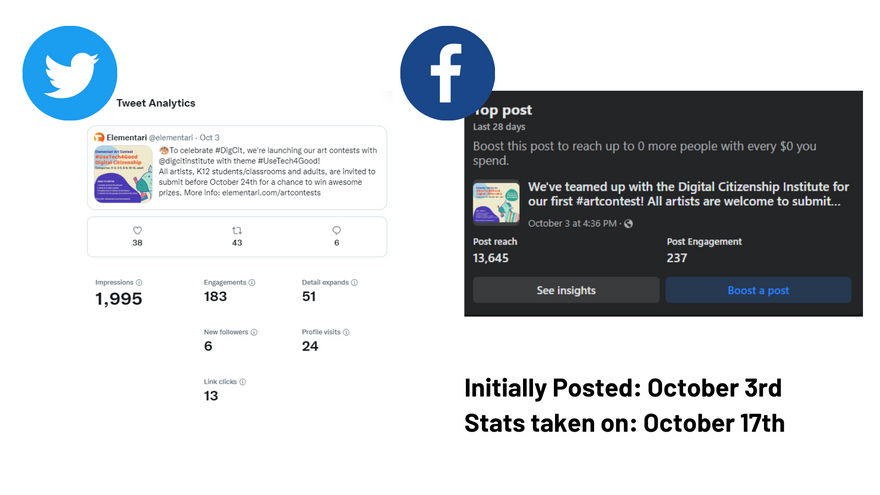Click the retweet icon
Screen dimensions: 880x495
237,230
